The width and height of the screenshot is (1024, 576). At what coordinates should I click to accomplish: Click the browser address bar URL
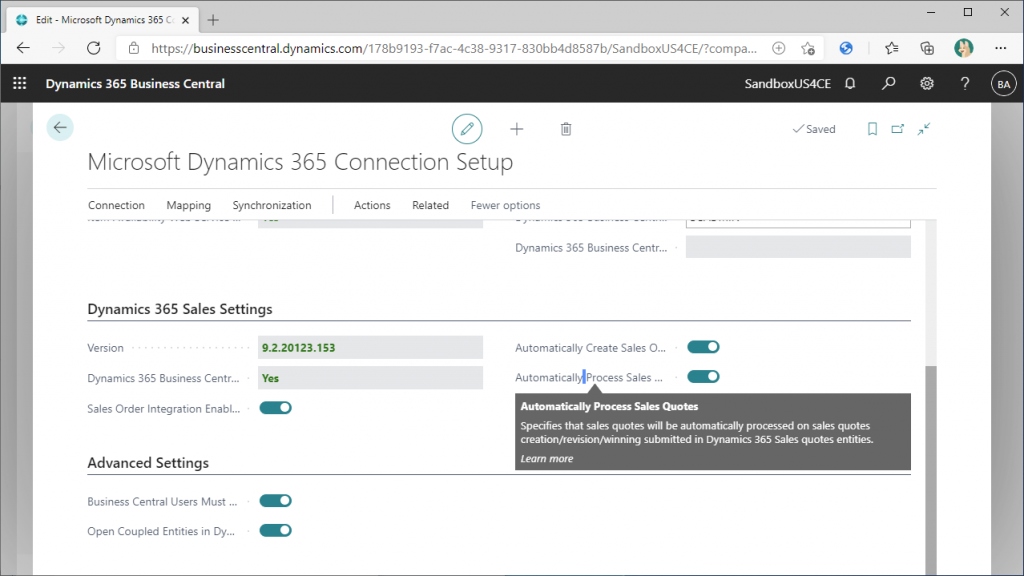(454, 48)
